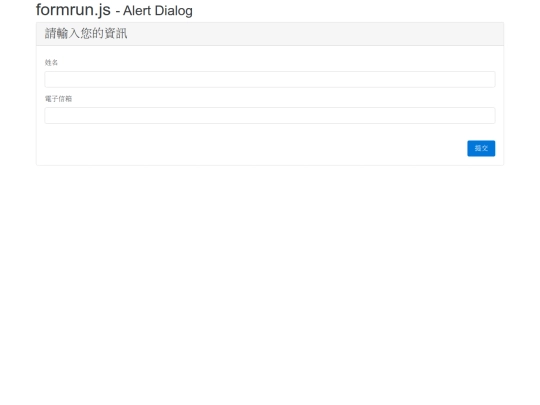Screen dimensions: 540x405
Task: Submit the form with the blue 提交 button
Action: (x=481, y=148)
